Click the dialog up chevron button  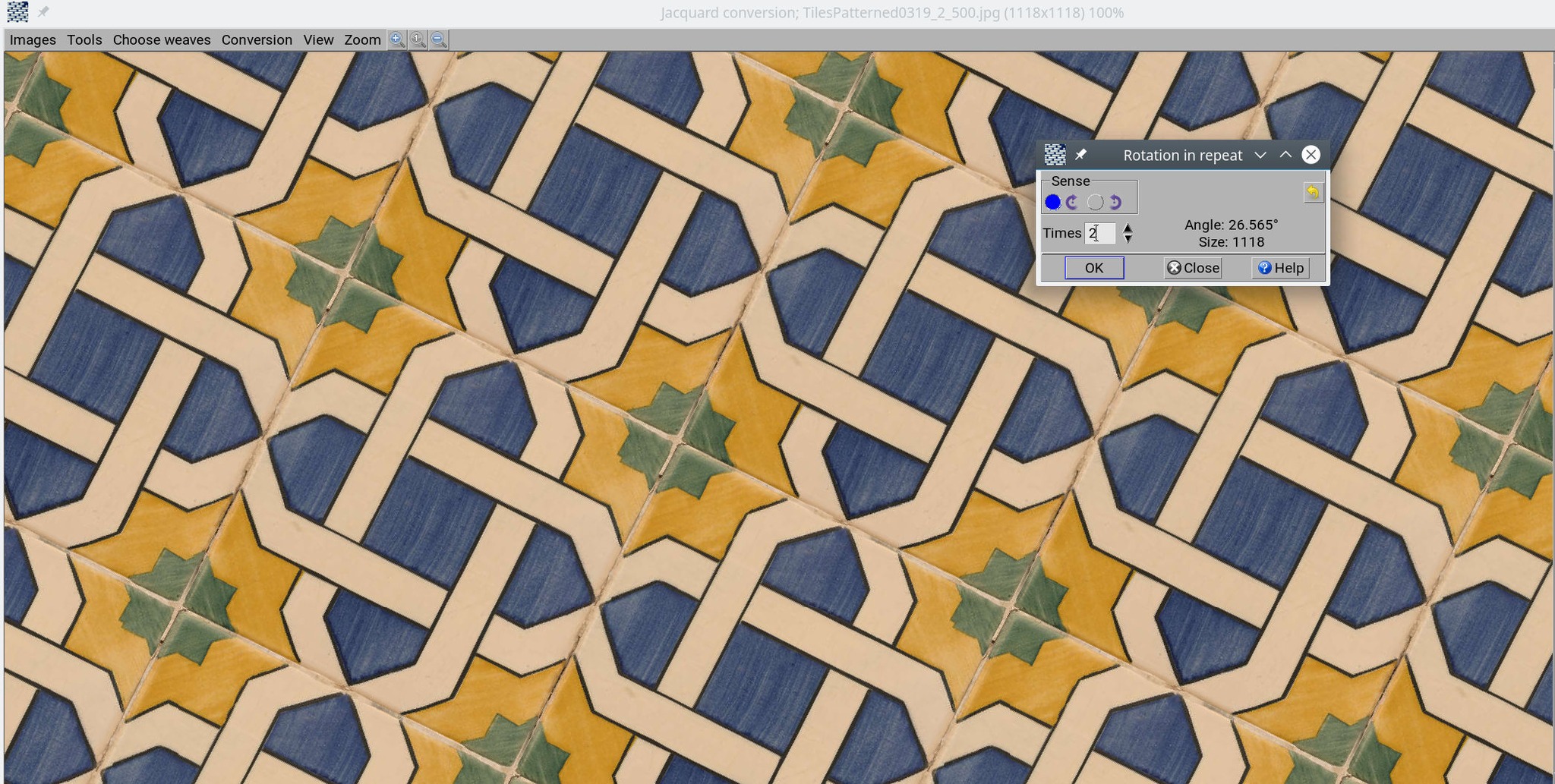(x=1285, y=155)
